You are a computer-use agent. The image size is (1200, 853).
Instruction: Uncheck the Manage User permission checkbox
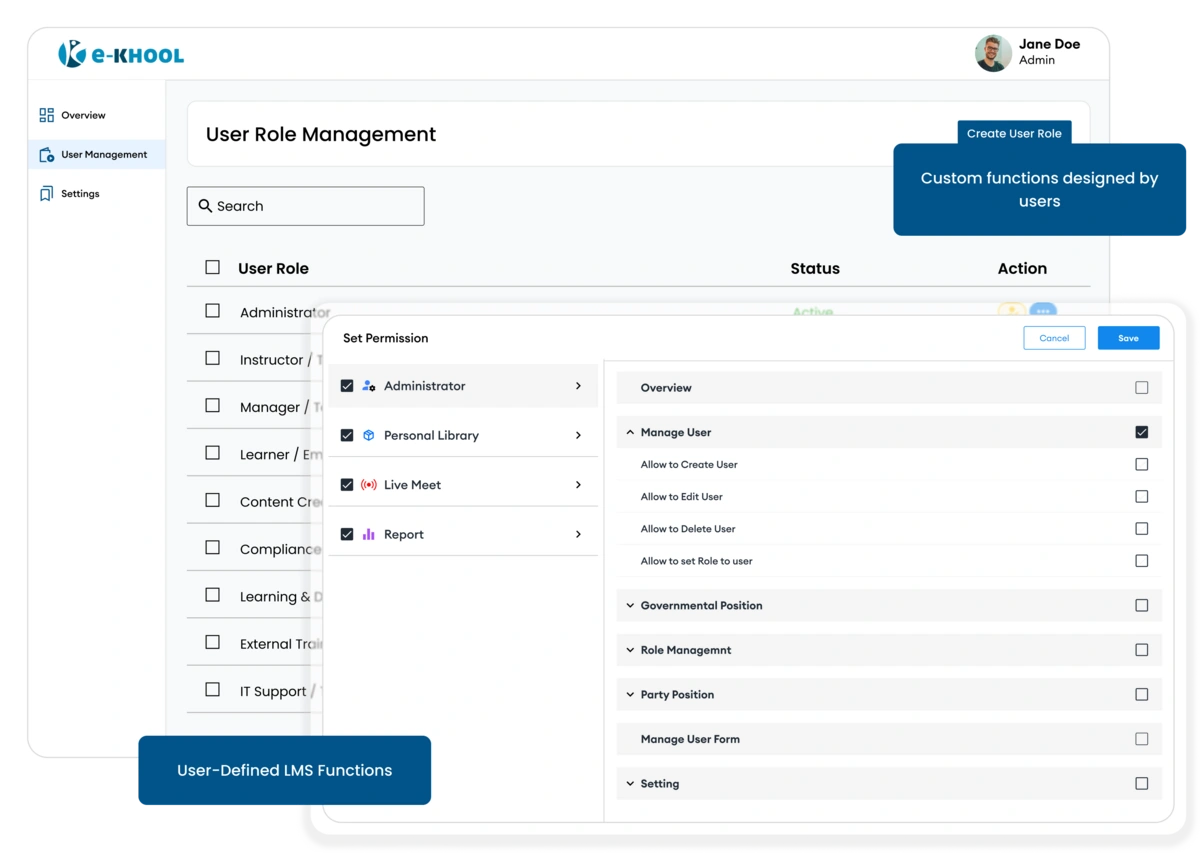click(1141, 432)
